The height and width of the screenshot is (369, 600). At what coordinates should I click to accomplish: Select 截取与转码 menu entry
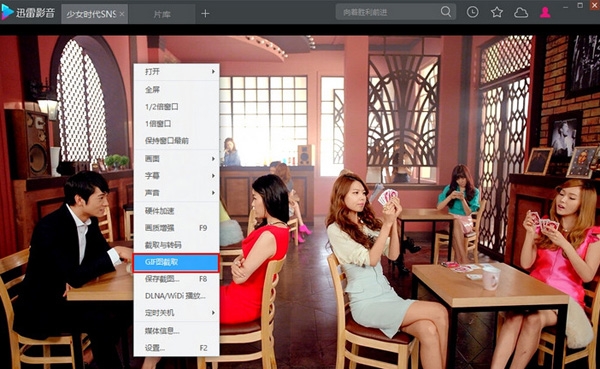pyautogui.click(x=176, y=245)
